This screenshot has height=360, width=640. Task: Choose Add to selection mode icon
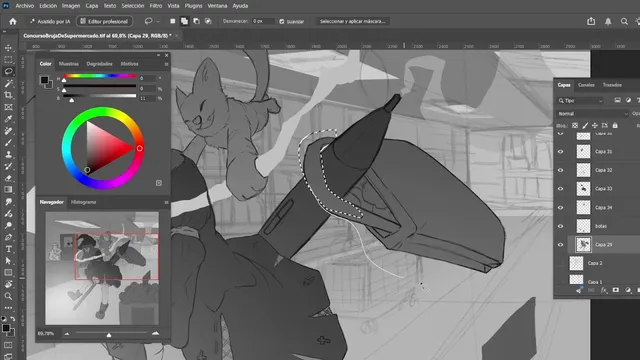[x=184, y=21]
